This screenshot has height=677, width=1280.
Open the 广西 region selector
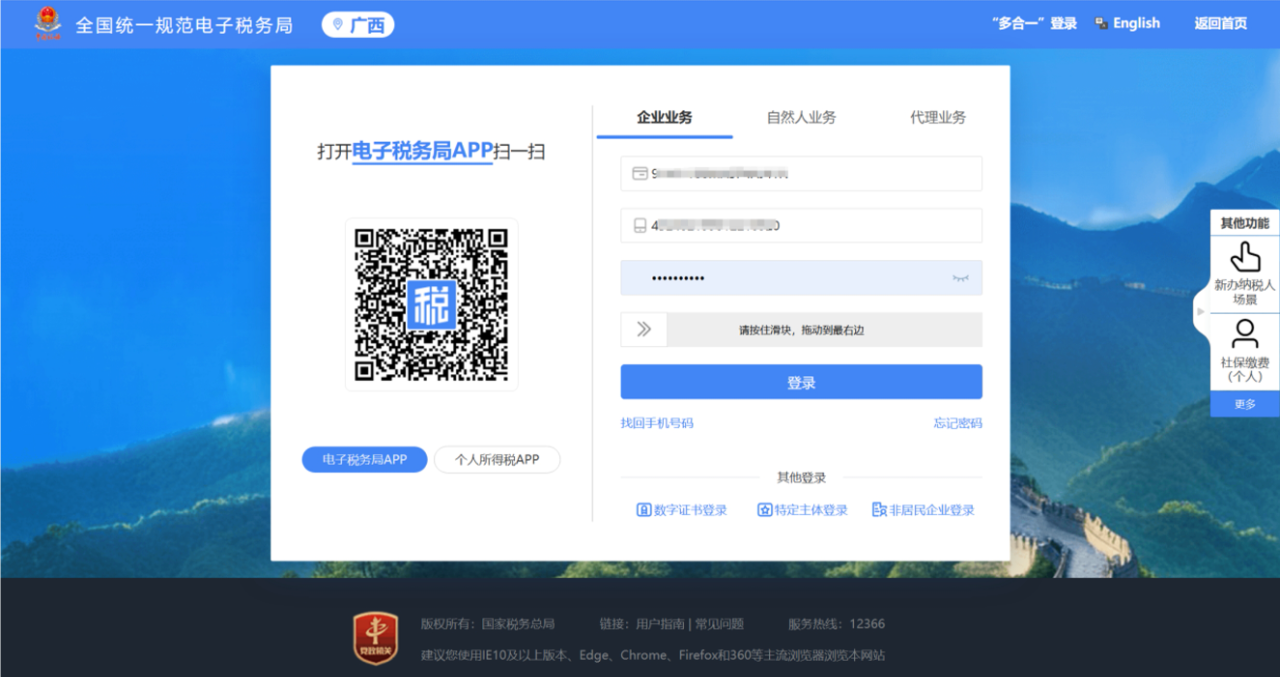pyautogui.click(x=358, y=25)
